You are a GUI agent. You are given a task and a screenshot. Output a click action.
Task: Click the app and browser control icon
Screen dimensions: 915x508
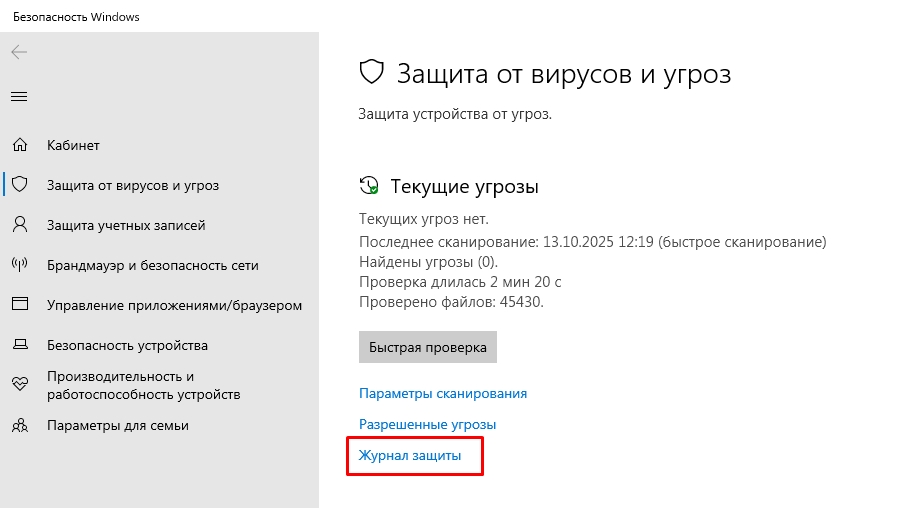(20, 305)
